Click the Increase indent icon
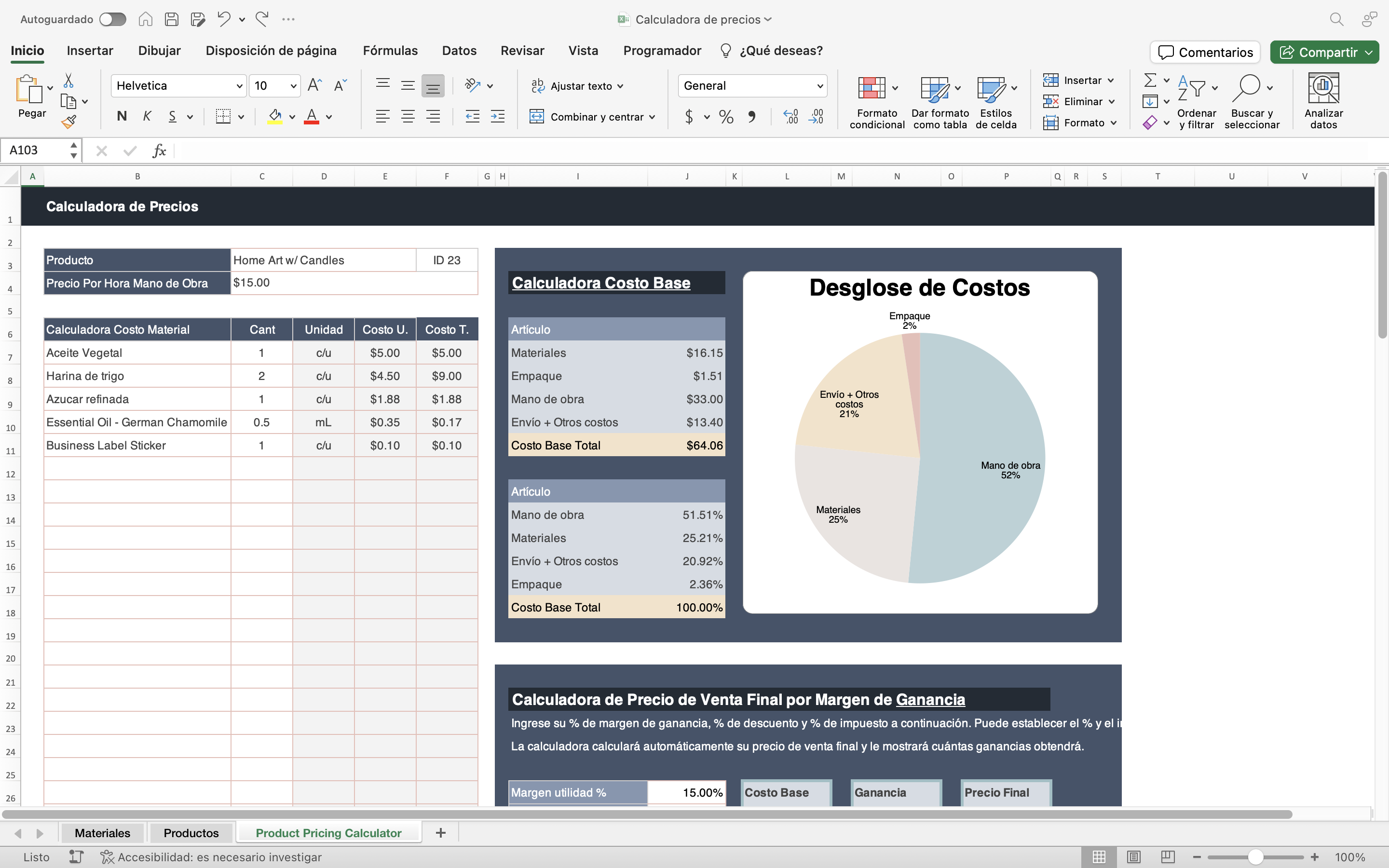Screen dimensions: 1389x868 point(497,117)
